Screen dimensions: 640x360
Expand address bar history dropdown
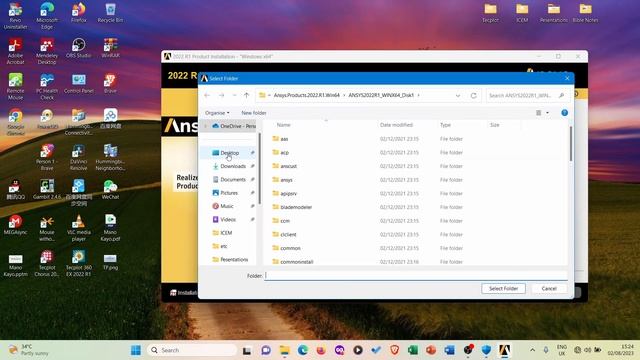pos(458,96)
